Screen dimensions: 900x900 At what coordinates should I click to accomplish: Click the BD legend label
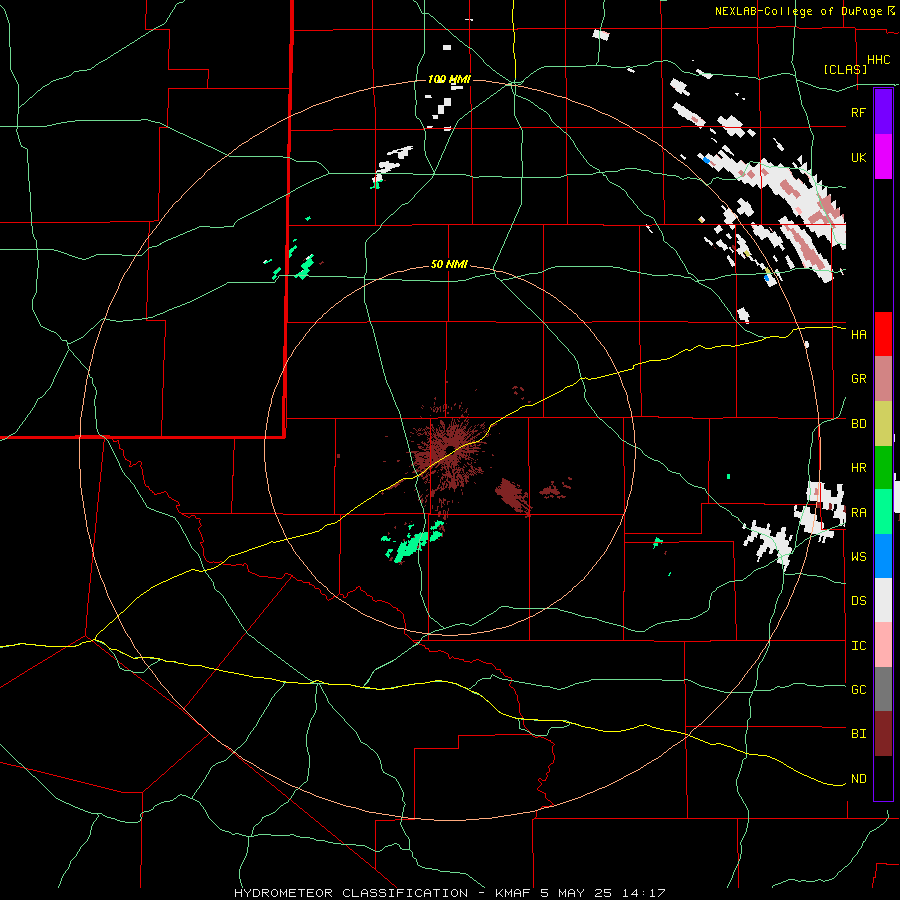pyautogui.click(x=858, y=424)
